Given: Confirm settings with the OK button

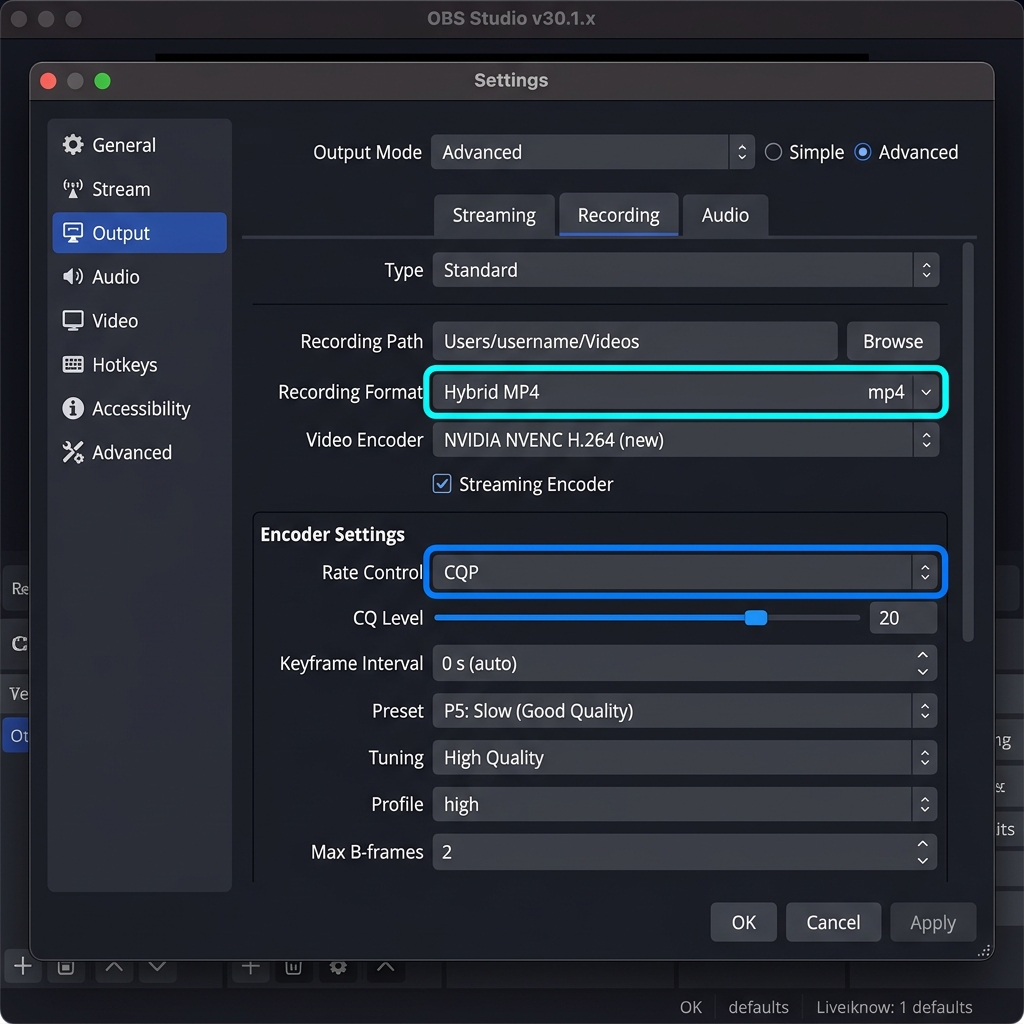Looking at the screenshot, I should tap(743, 922).
